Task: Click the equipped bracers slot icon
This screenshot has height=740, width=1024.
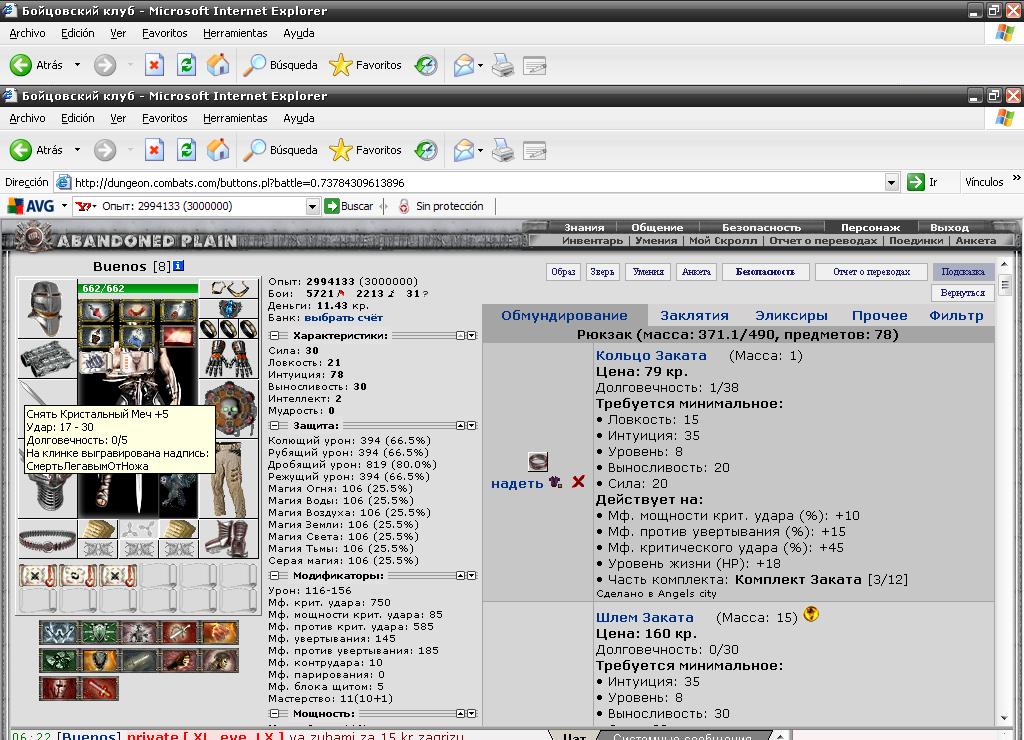Action: [46, 359]
